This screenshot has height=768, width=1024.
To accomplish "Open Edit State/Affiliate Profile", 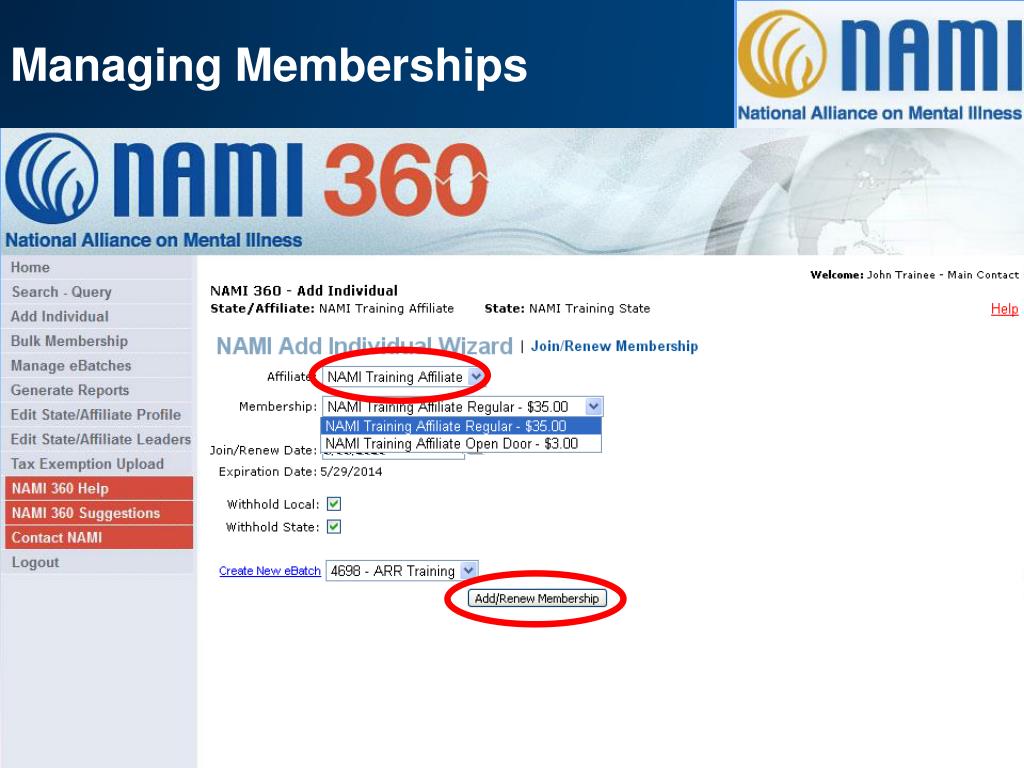I will pyautogui.click(x=95, y=415).
